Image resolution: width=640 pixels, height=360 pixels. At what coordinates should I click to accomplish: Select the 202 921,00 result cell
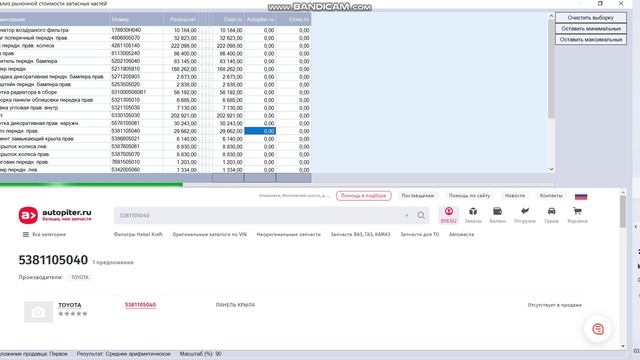tap(180, 116)
